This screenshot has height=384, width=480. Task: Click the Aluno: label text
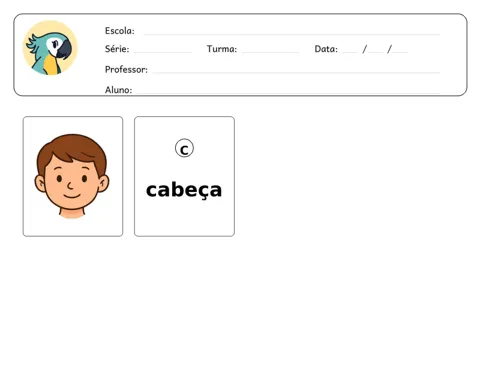118,90
